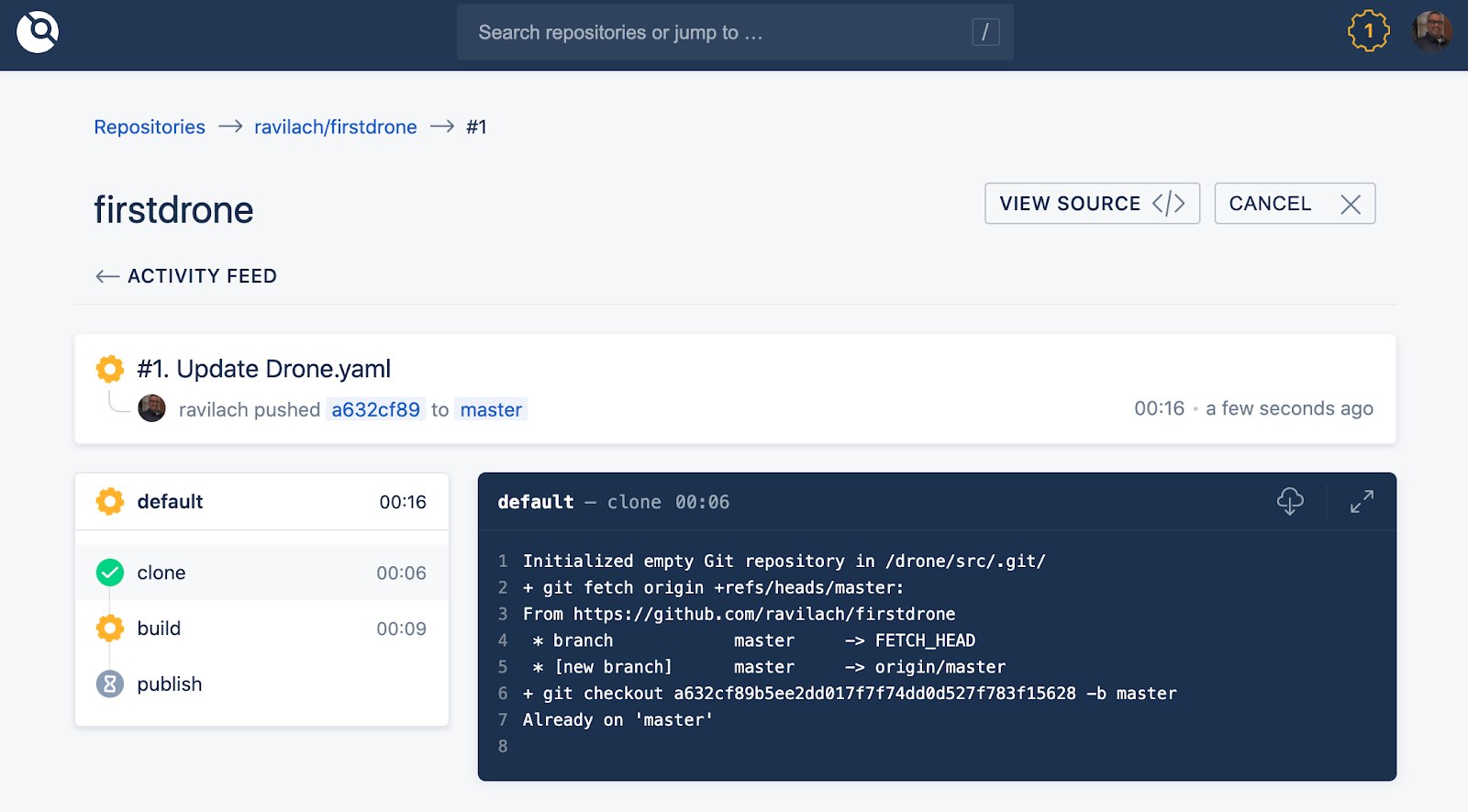The height and width of the screenshot is (812, 1468).
Task: Click the back arrow beside Activity Feed
Action: tap(107, 276)
